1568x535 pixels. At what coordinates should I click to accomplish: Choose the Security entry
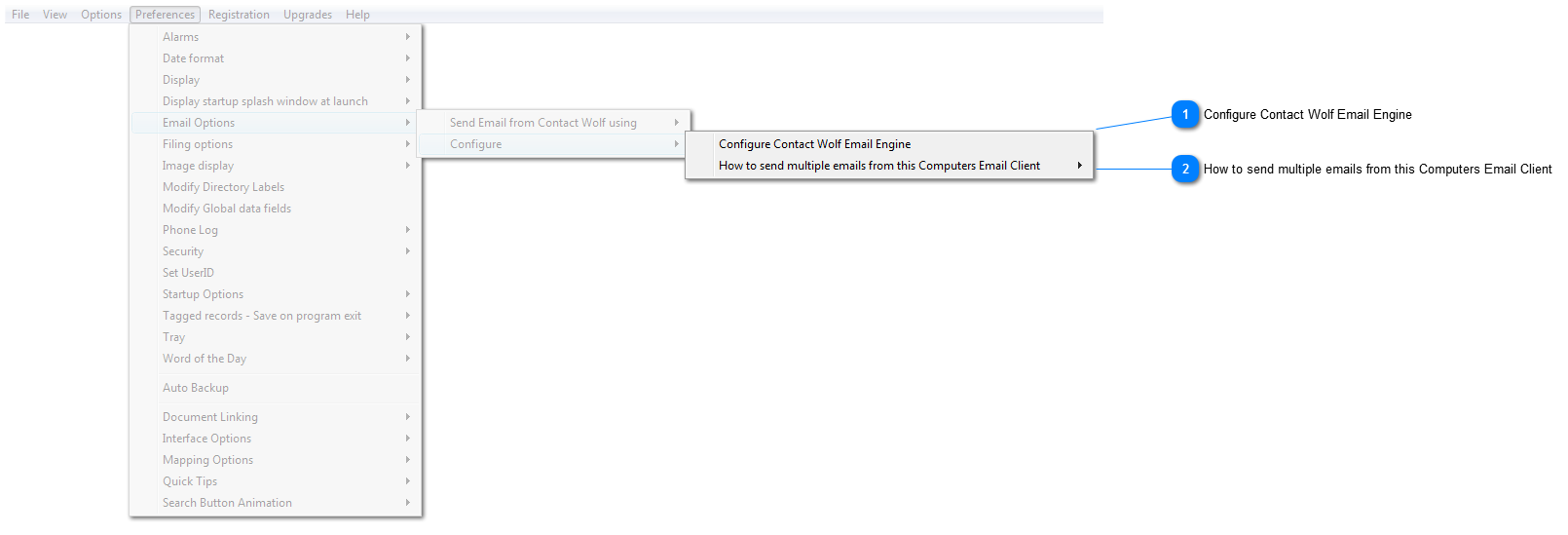(x=276, y=251)
